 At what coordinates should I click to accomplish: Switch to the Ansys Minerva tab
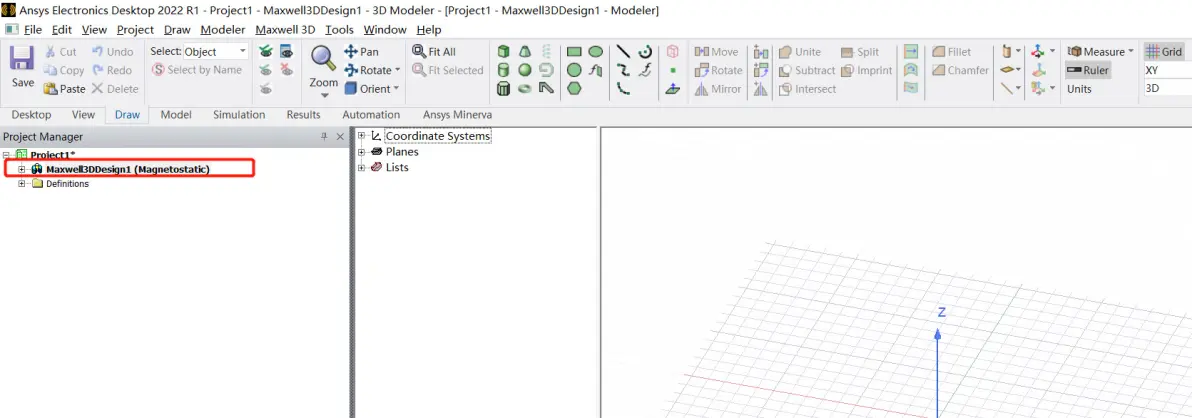457,115
